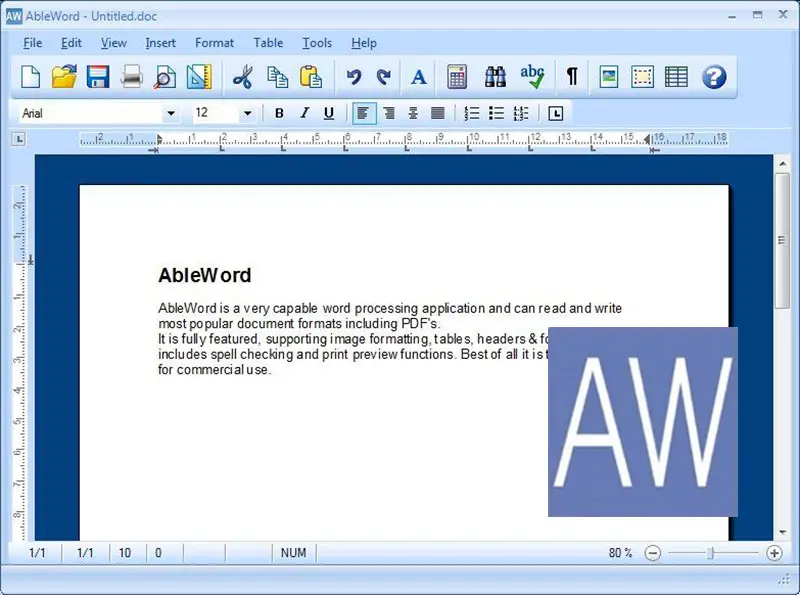Apply bulleted list formatting
The image size is (800, 595).
[496, 113]
